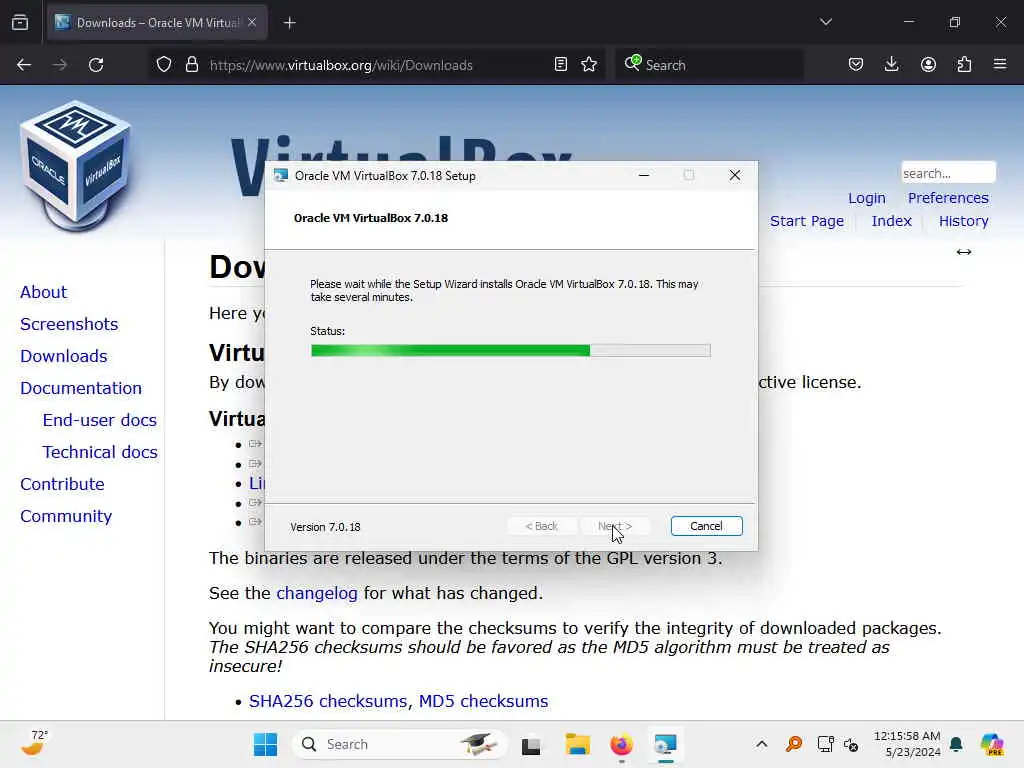Open the About sidebar link
This screenshot has width=1024, height=768.
click(x=43, y=292)
